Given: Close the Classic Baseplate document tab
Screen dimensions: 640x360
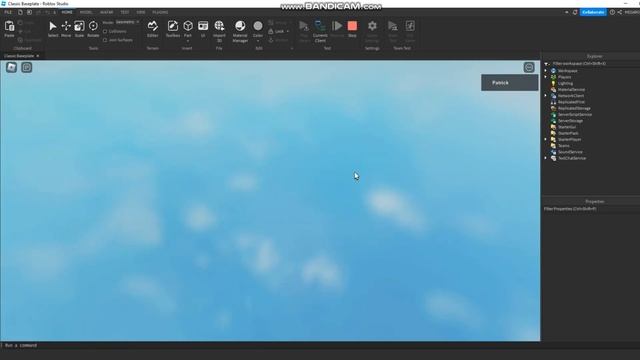Looking at the screenshot, I should pos(38,56).
